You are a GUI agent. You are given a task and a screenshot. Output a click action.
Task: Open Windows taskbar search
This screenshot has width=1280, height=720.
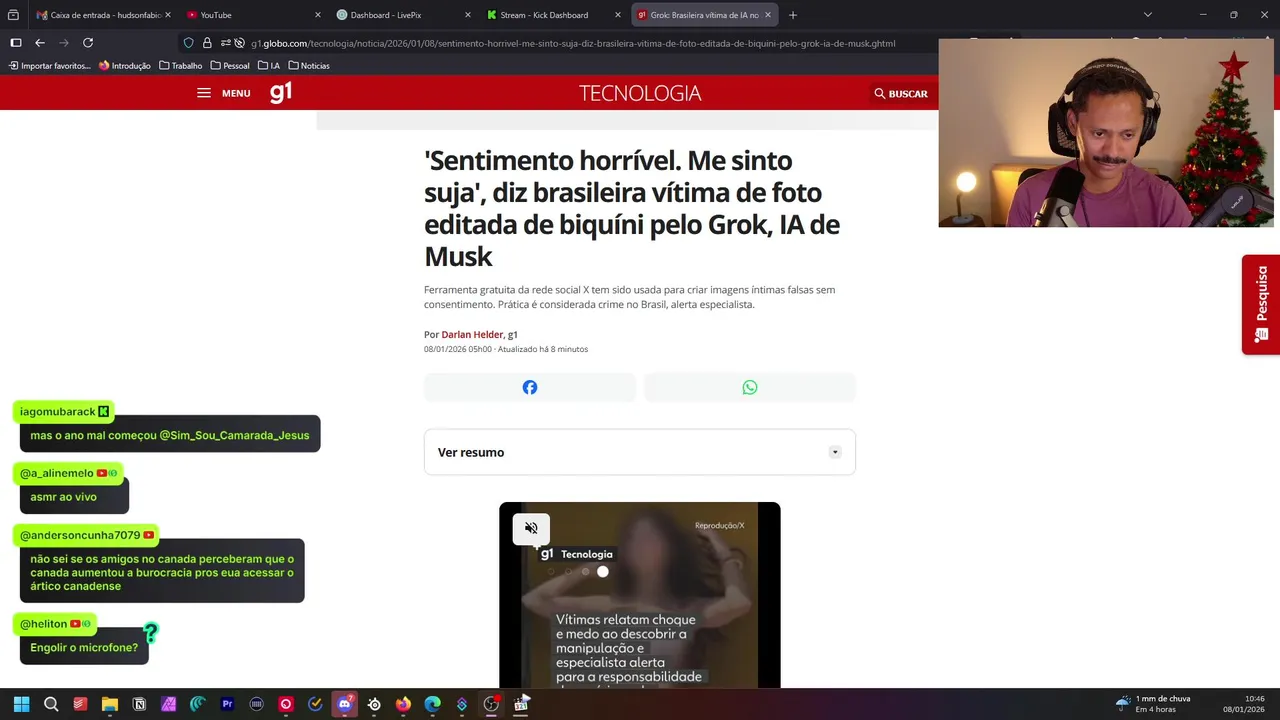coord(51,704)
